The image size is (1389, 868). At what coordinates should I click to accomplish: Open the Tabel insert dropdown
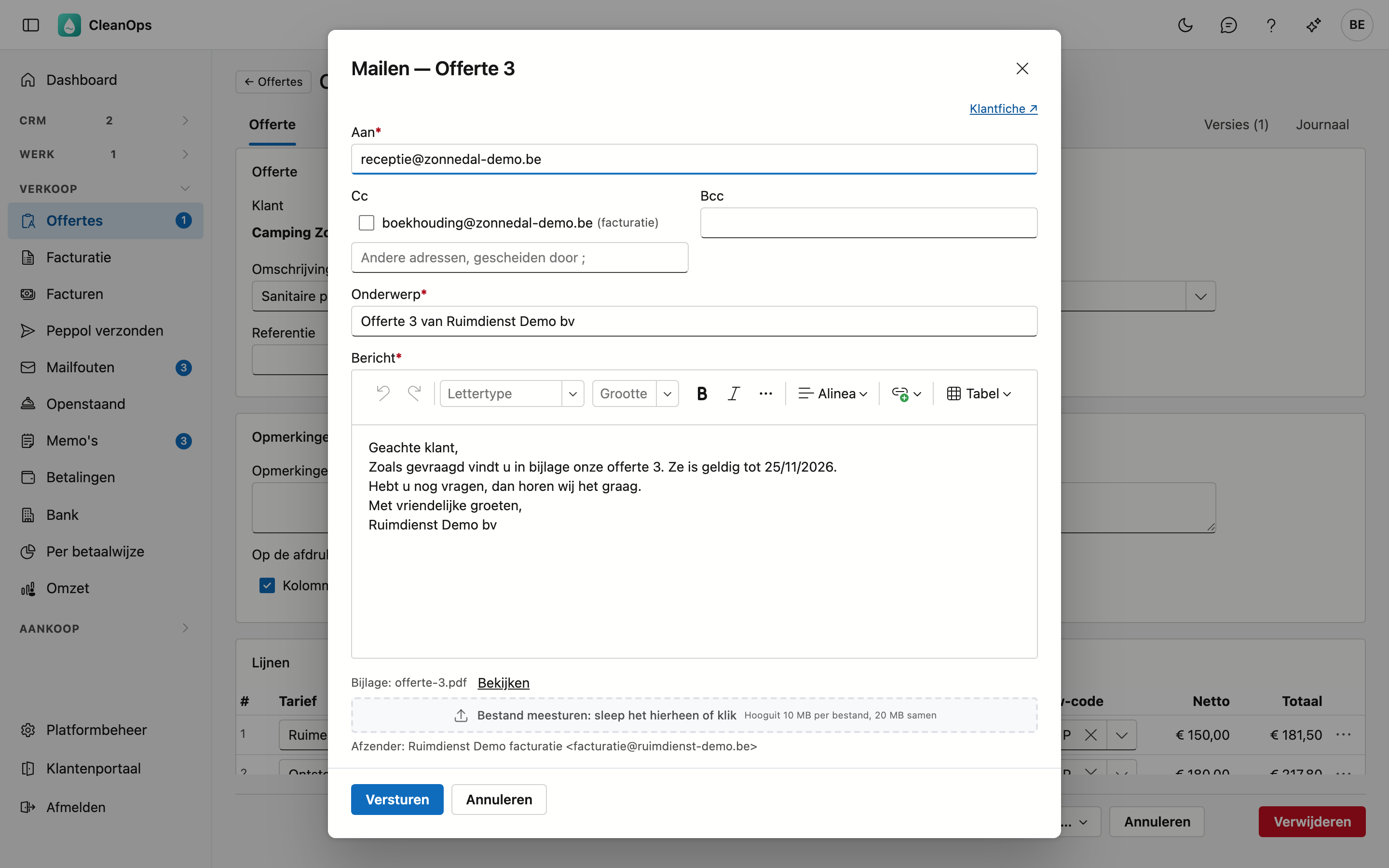[979, 393]
